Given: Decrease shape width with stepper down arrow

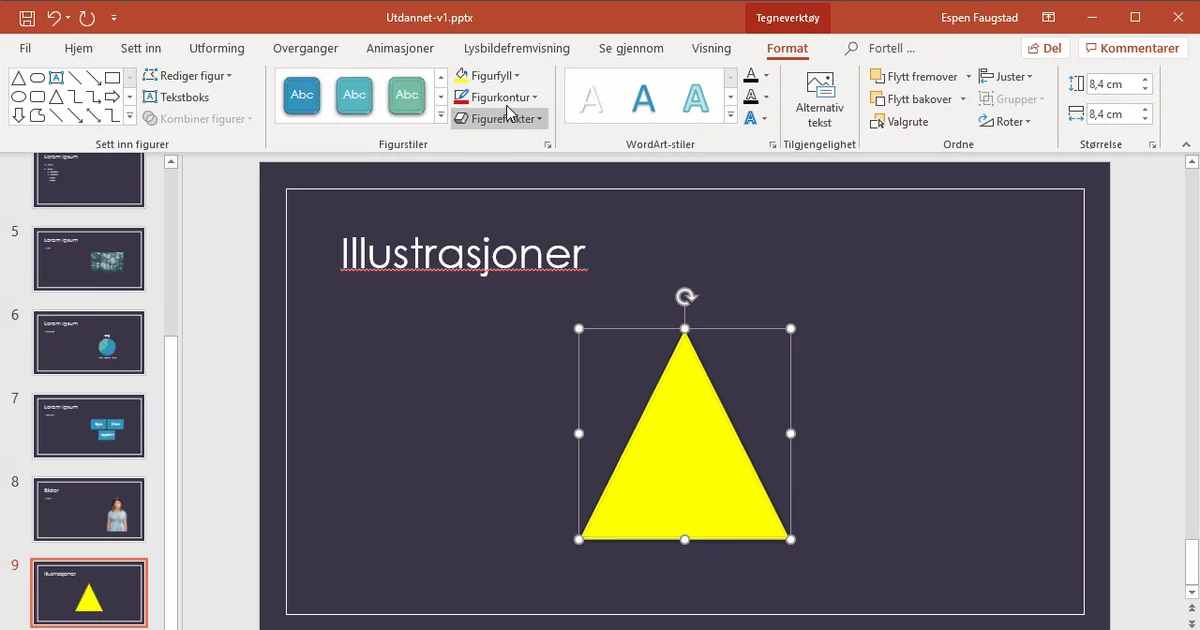Looking at the screenshot, I should coord(1146,119).
